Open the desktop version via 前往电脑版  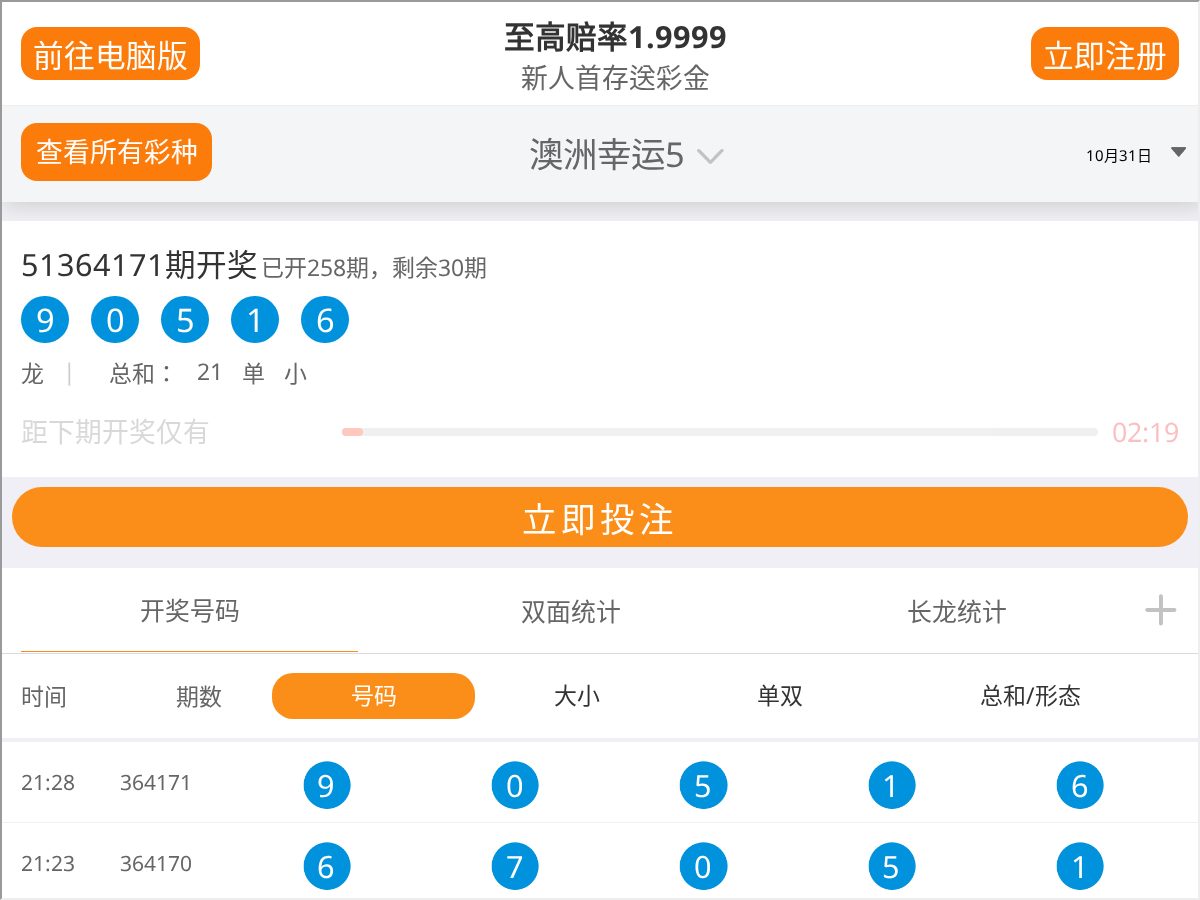point(110,54)
